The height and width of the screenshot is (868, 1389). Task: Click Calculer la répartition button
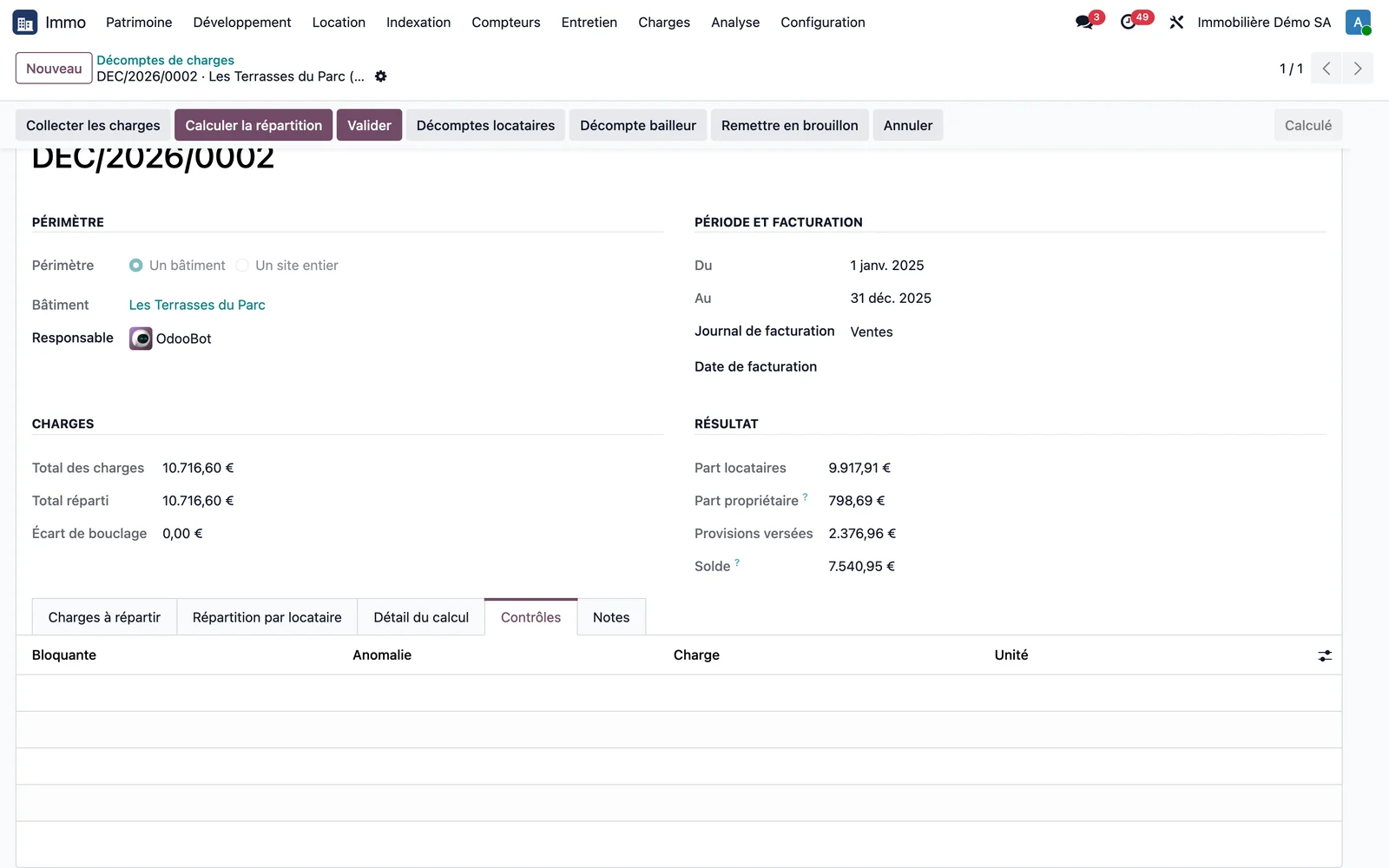click(x=253, y=125)
